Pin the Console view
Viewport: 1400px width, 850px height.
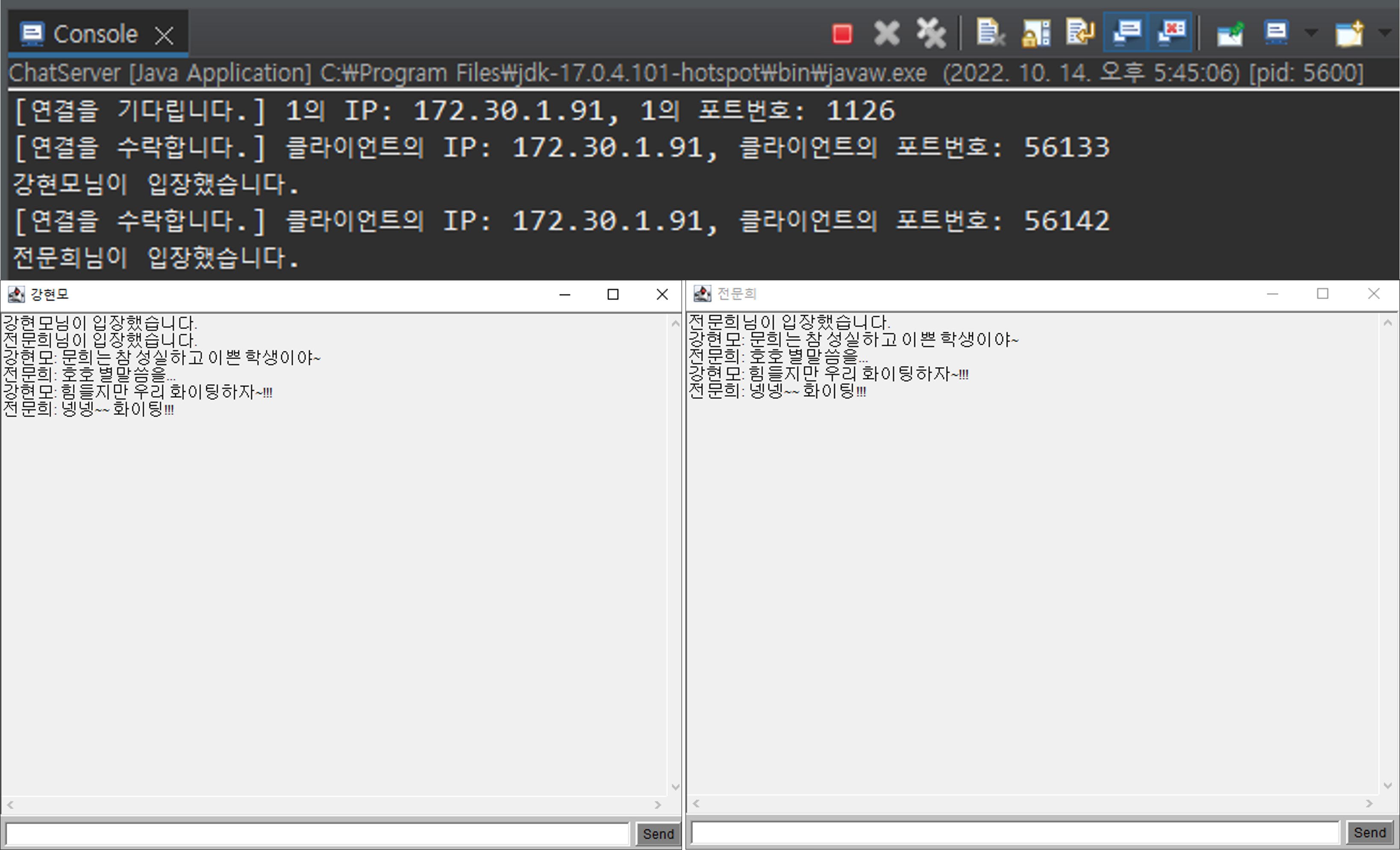(x=1230, y=33)
